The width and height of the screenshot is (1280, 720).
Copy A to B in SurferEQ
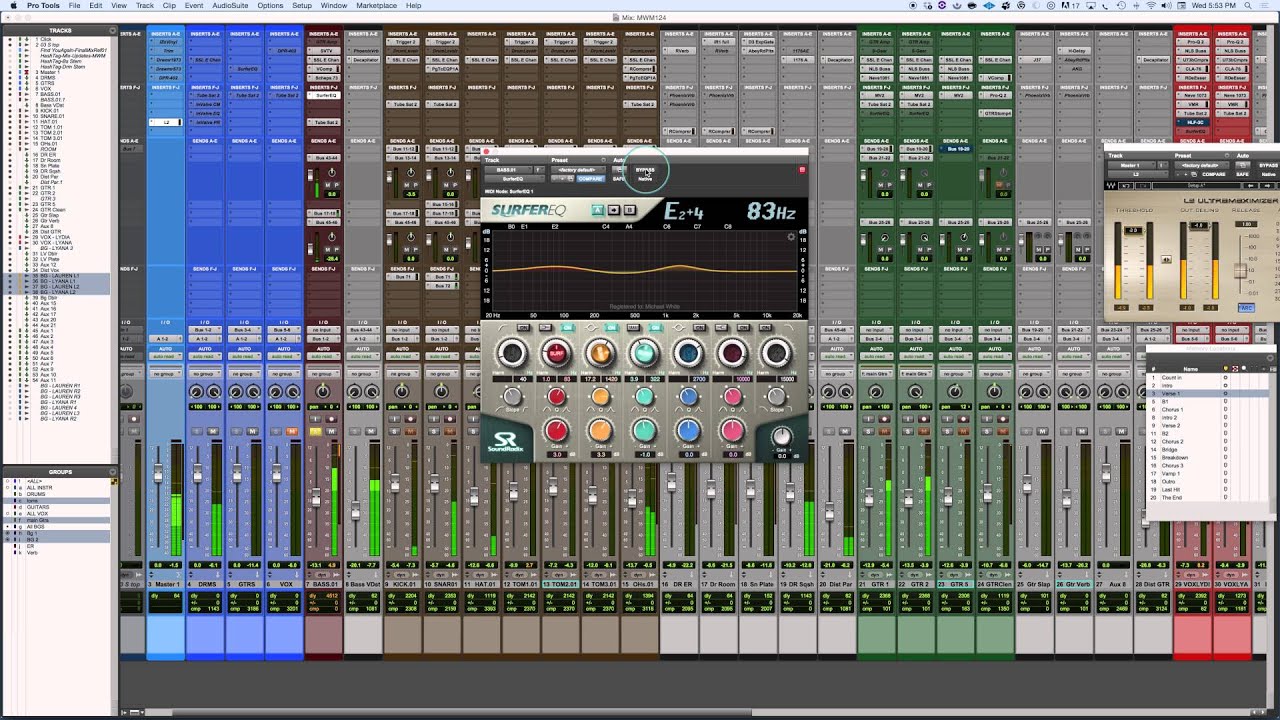click(x=614, y=210)
